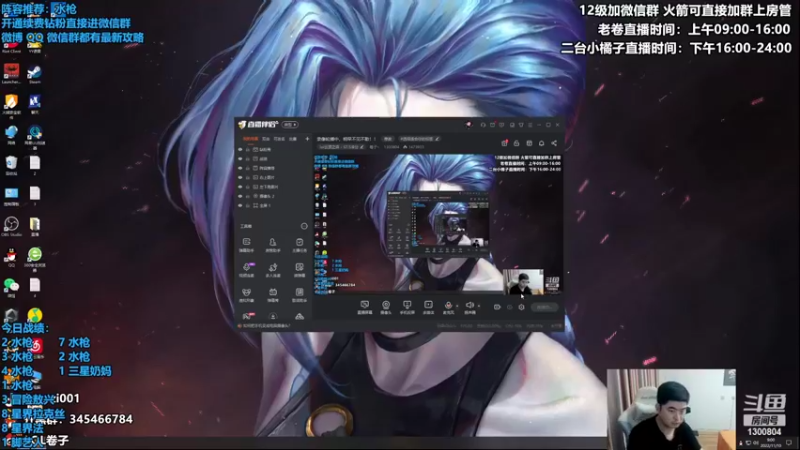800x450 pixels.
Task: Edit the pill under the stream title
Action: tap(341, 147)
